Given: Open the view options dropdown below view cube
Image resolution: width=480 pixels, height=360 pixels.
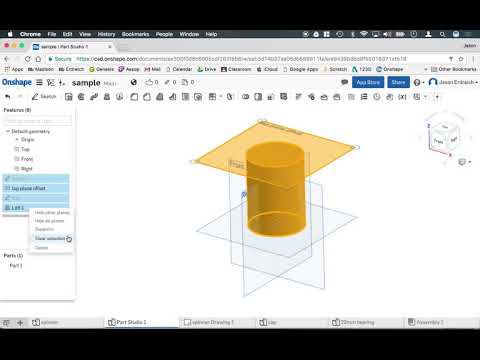Looking at the screenshot, I should point(465,162).
